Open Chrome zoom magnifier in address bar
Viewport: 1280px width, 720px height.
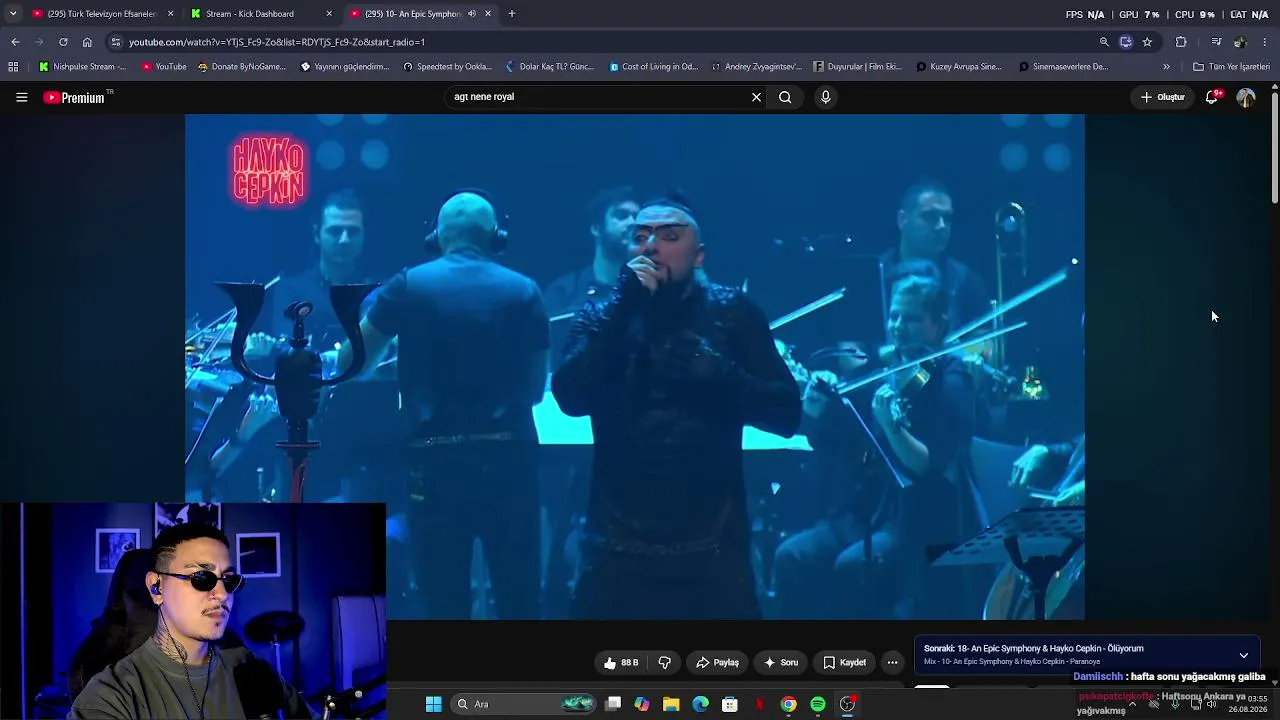1104,42
